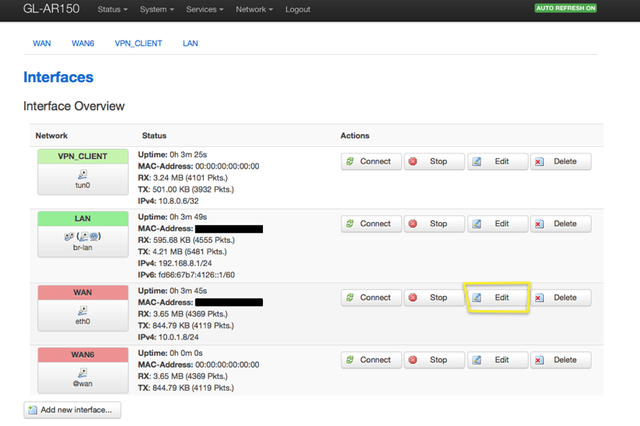640x426 pixels.
Task: Stop the VPN_CLIENT interface
Action: tap(434, 162)
